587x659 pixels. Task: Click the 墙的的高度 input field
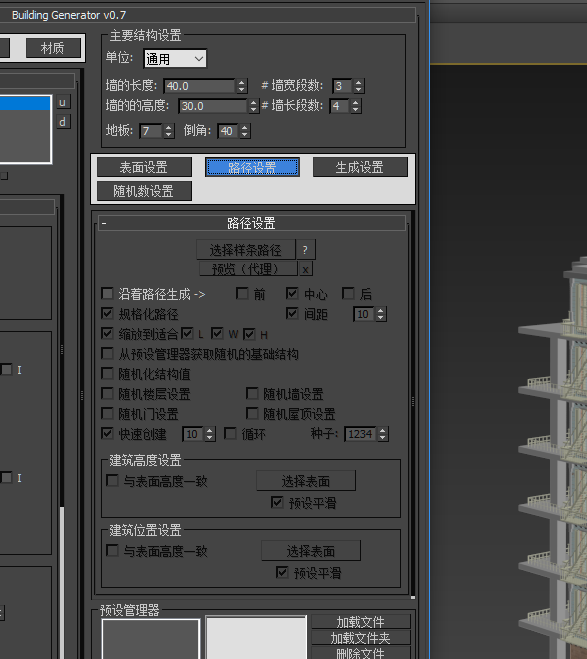click(x=213, y=106)
